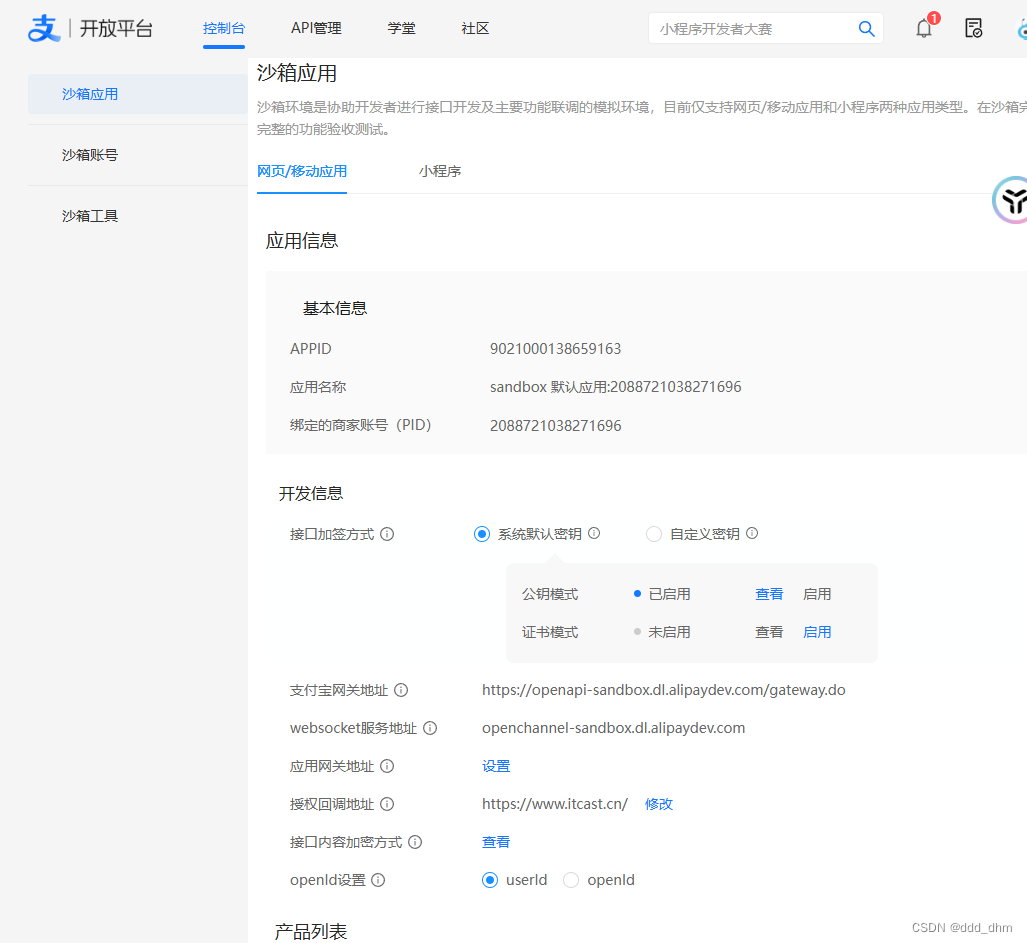Select the openId radio option
The width and height of the screenshot is (1027, 943).
(x=570, y=880)
